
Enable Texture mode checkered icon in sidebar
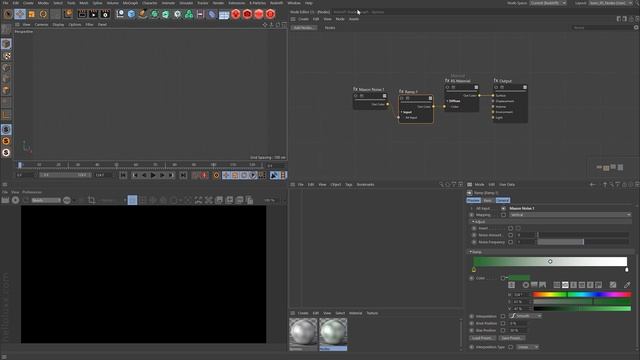(6, 56)
